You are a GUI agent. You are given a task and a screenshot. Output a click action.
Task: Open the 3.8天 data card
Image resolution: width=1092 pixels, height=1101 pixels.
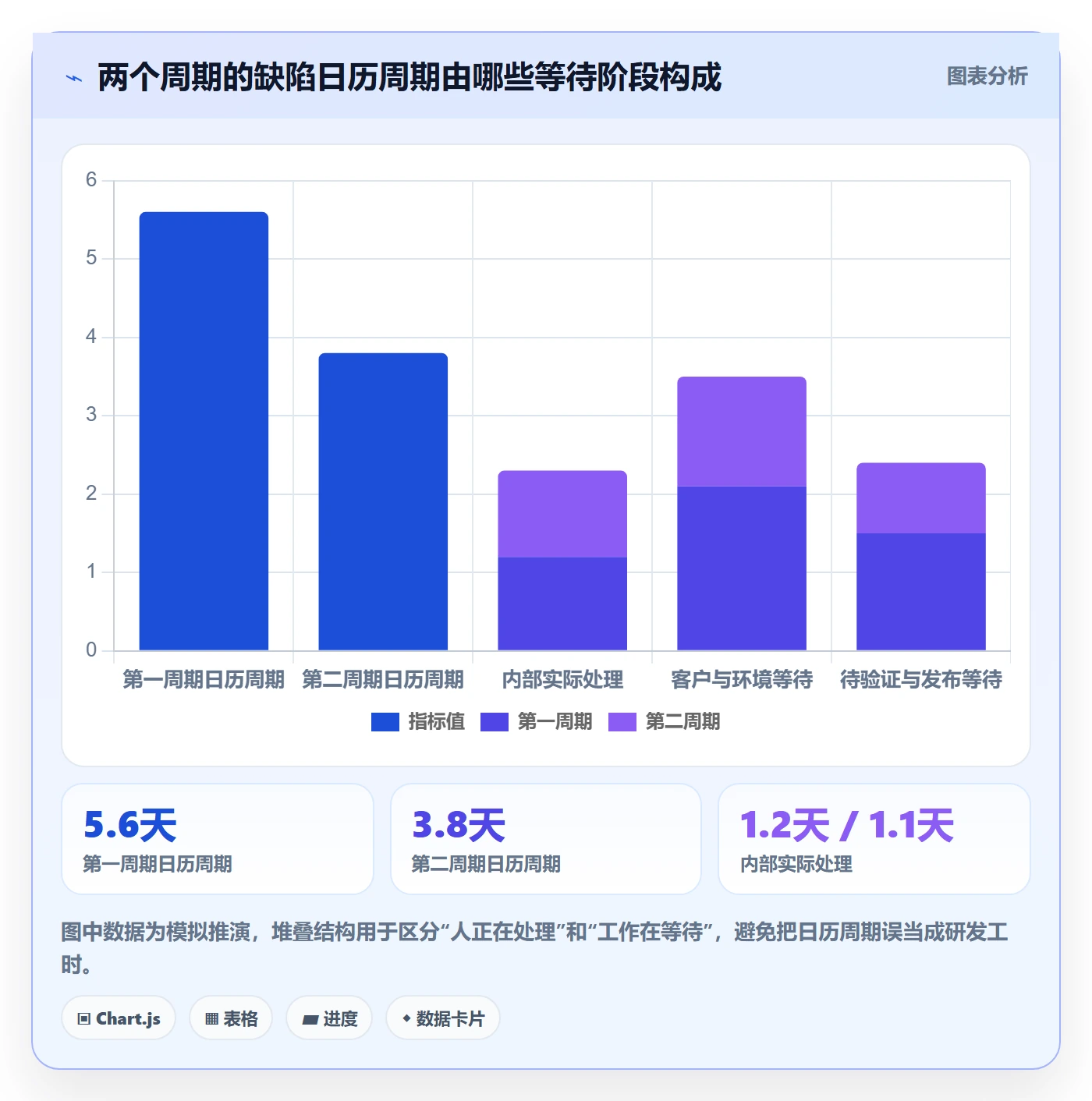(x=546, y=839)
